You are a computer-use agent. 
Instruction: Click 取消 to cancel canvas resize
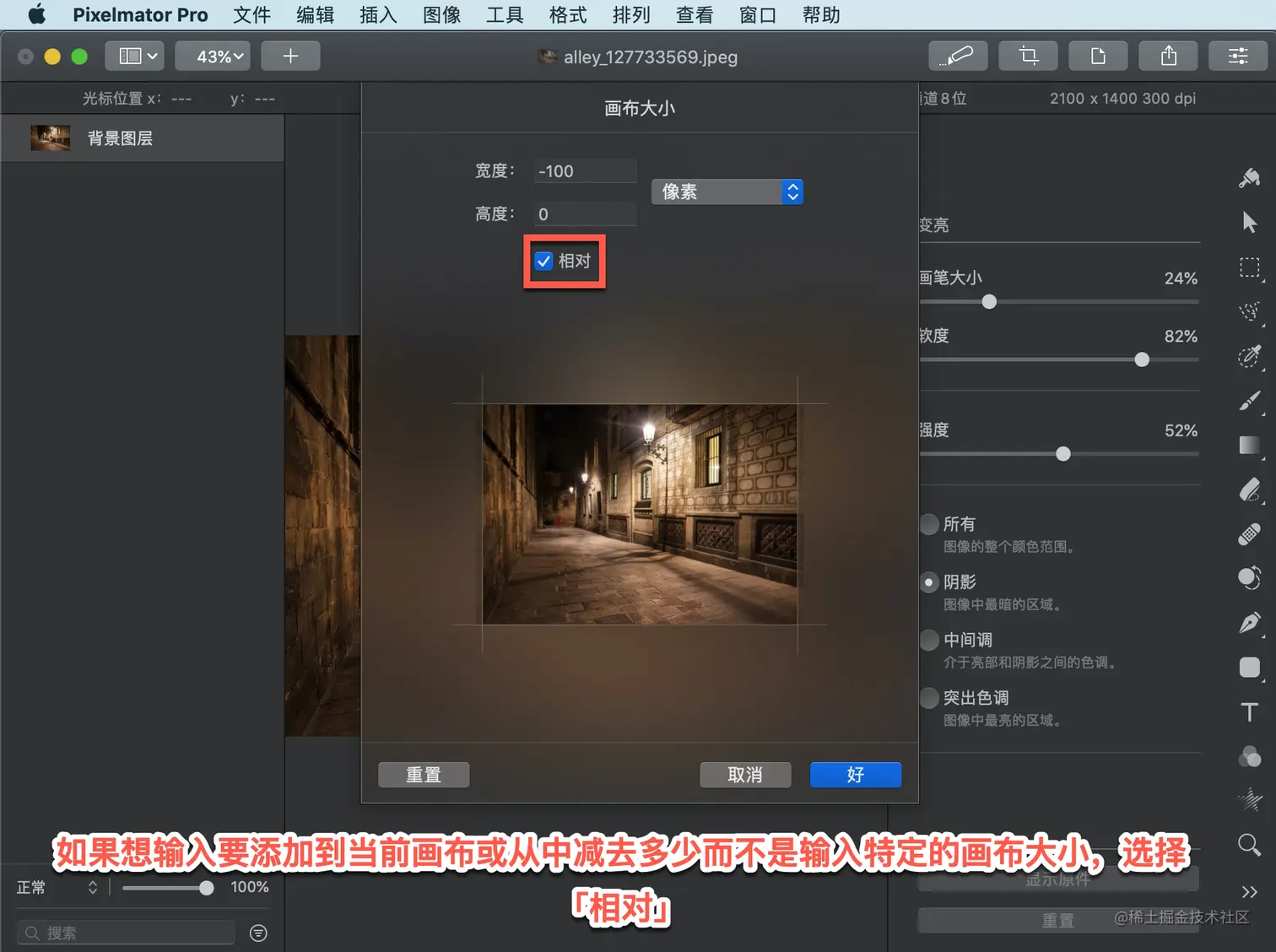(x=745, y=775)
